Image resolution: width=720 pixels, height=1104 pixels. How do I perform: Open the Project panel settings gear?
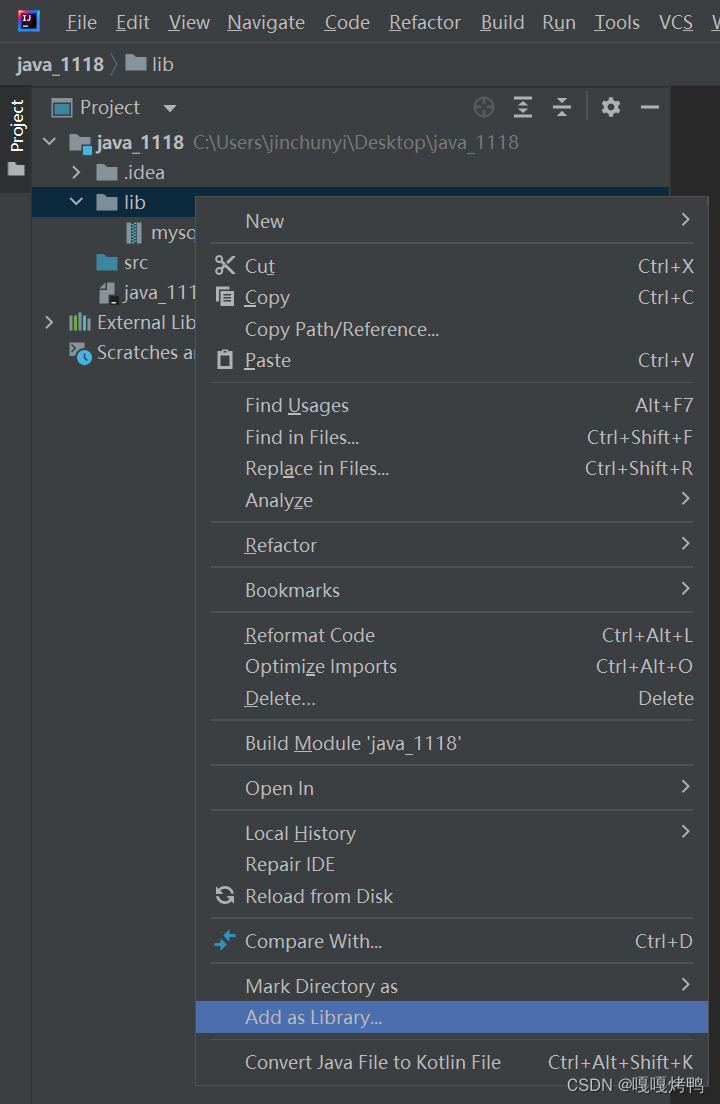pyautogui.click(x=610, y=107)
